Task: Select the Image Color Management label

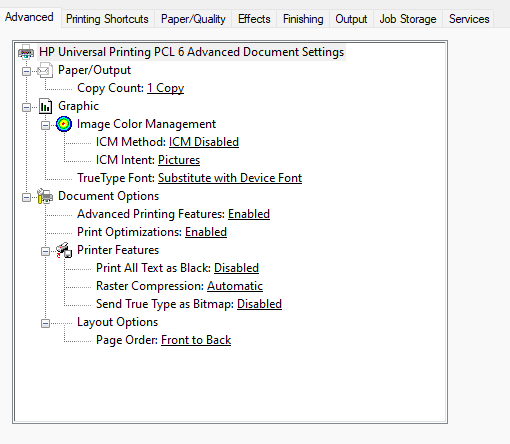Action: click(146, 124)
